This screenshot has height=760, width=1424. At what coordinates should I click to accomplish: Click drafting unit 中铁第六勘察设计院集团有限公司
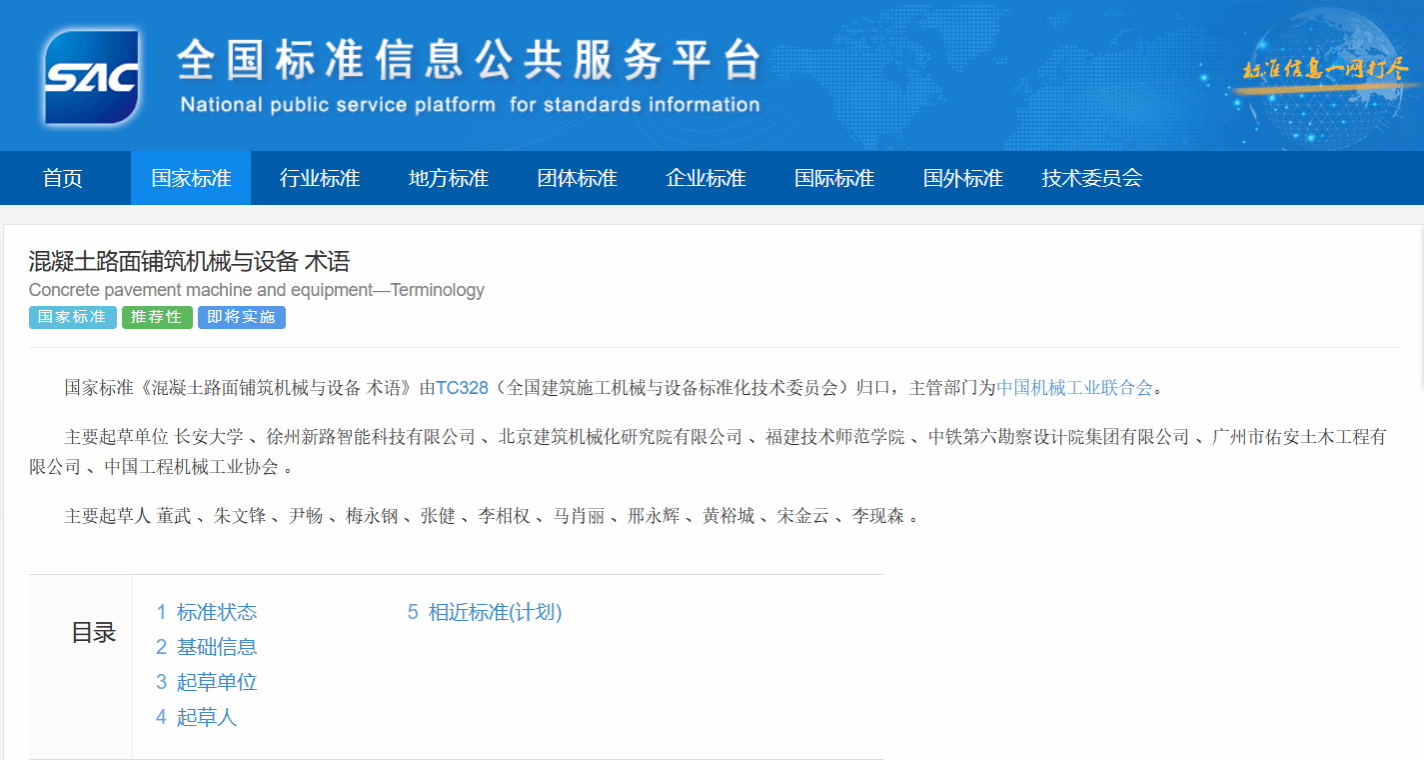tap(1059, 437)
